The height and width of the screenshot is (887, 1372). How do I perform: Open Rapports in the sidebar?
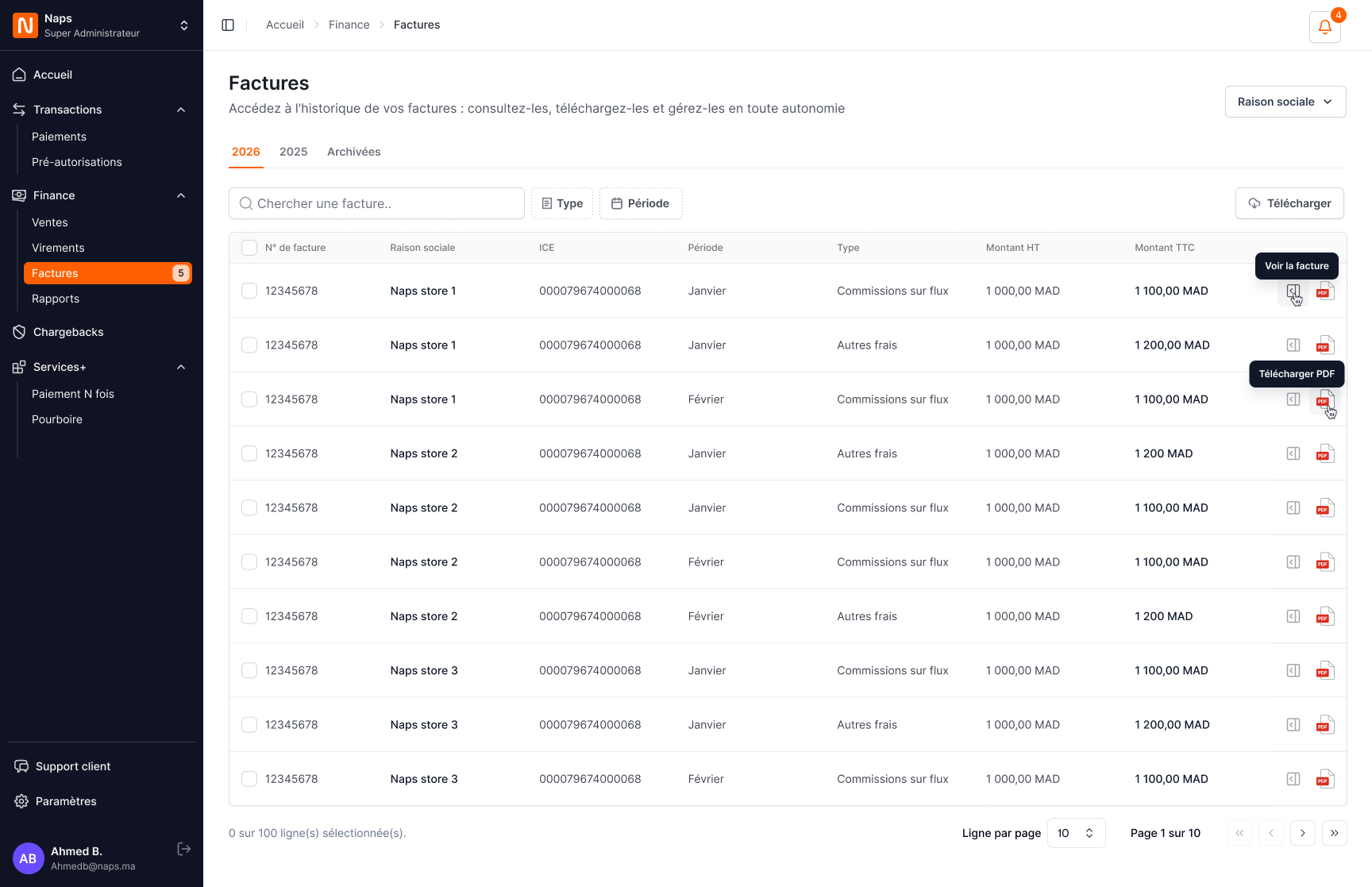(x=56, y=299)
